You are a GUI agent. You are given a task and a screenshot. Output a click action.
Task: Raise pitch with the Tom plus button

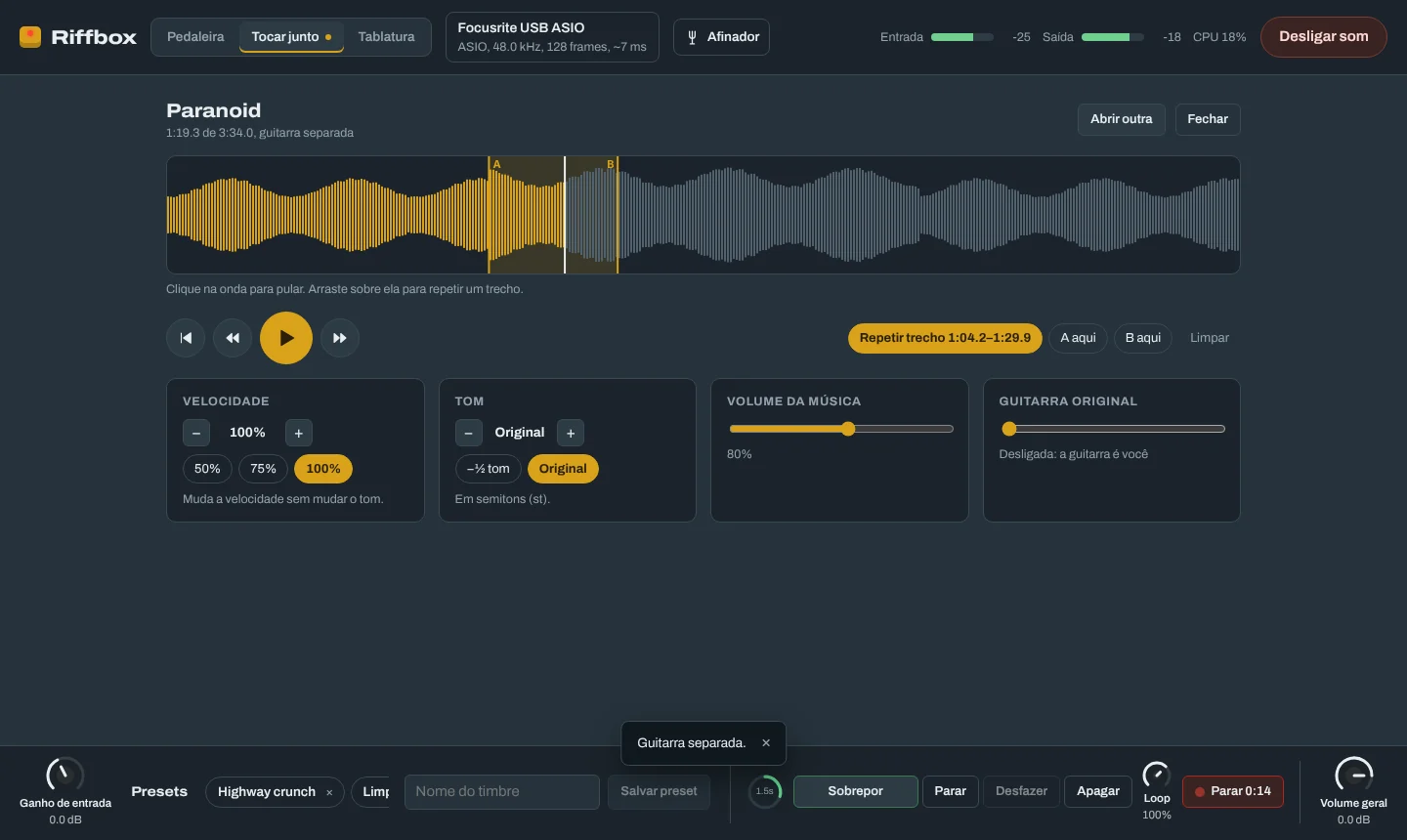point(571,433)
